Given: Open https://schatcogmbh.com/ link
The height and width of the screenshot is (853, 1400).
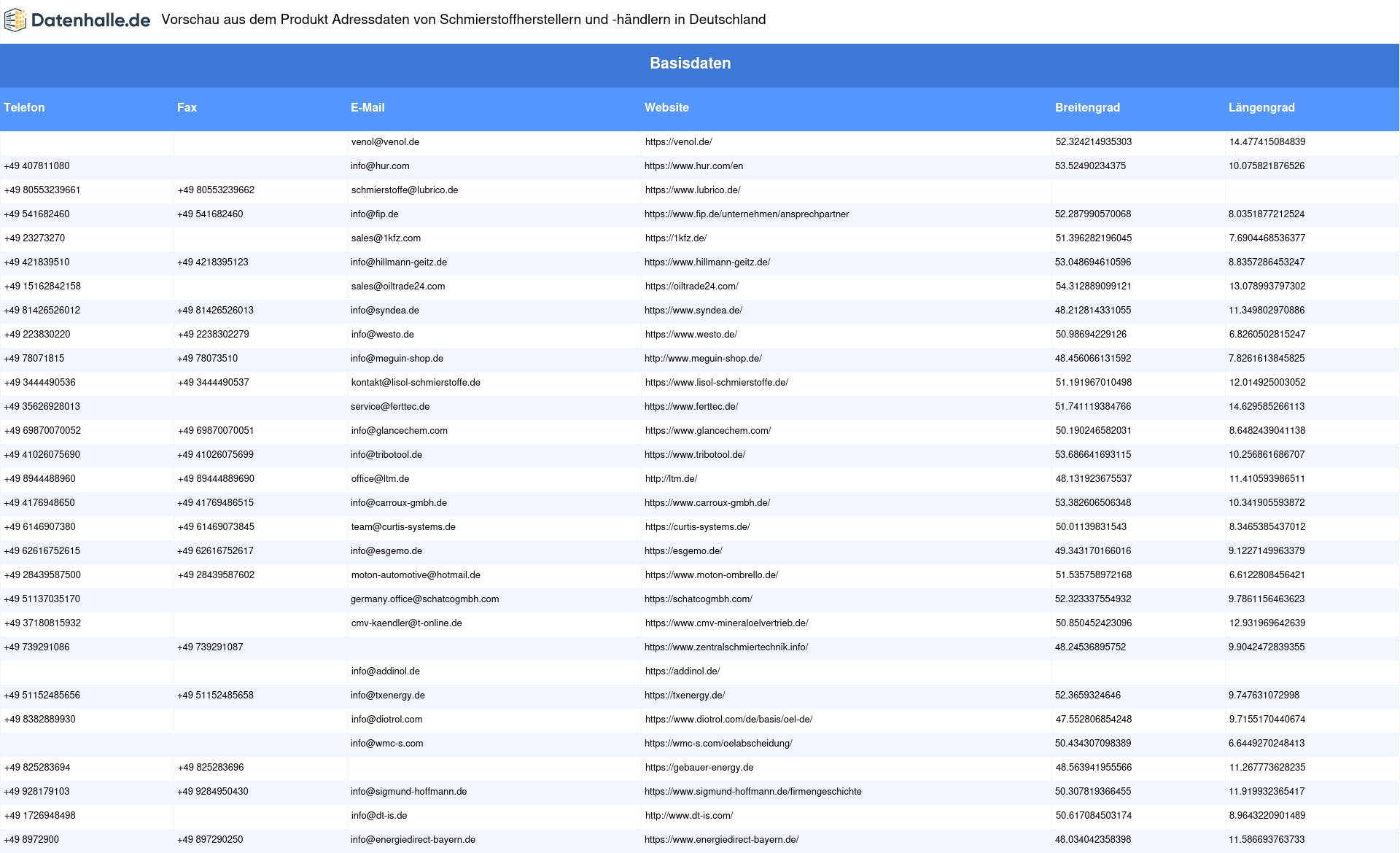Looking at the screenshot, I should pos(699,599).
